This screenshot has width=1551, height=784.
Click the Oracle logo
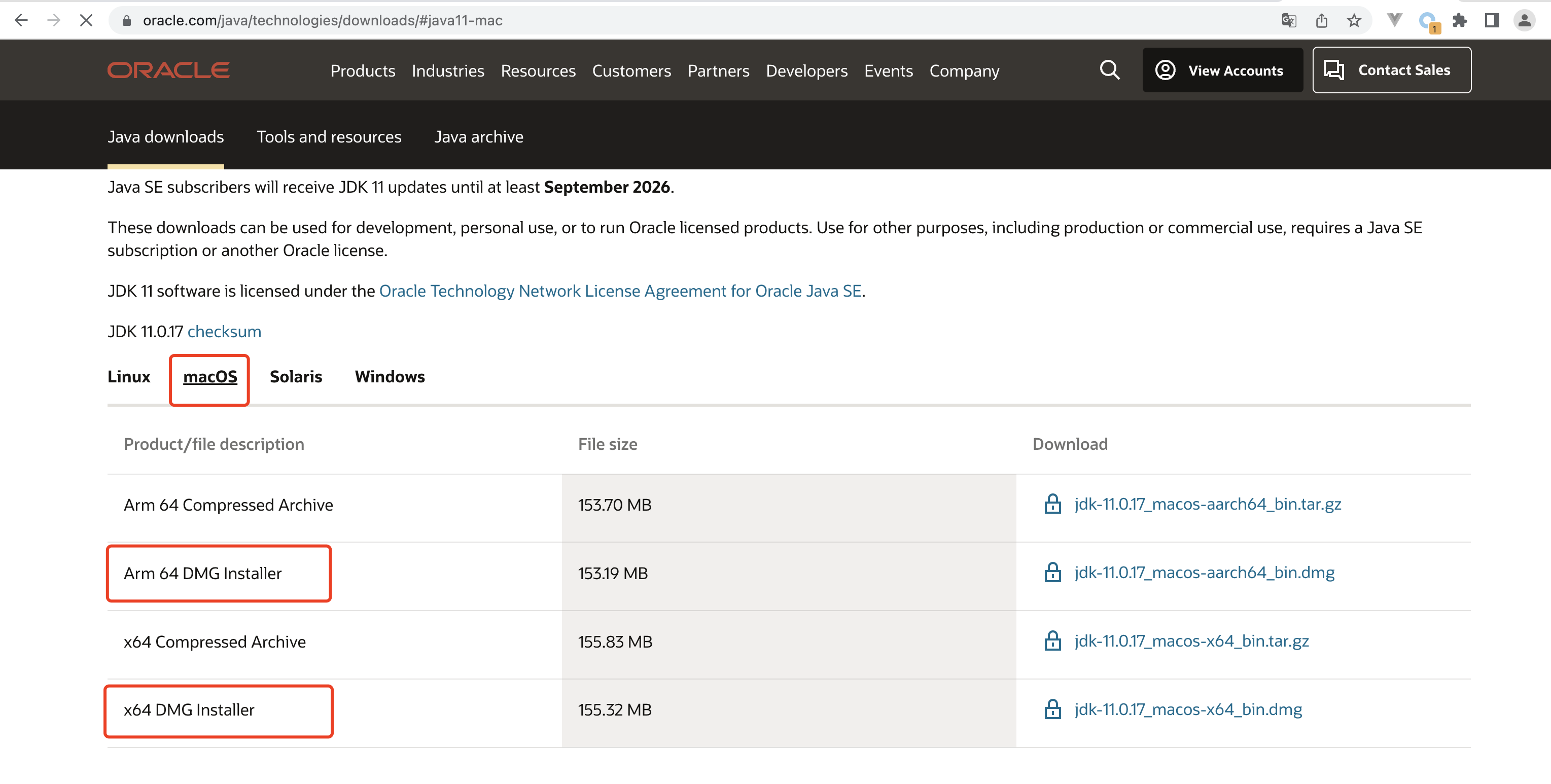pyautogui.click(x=168, y=70)
